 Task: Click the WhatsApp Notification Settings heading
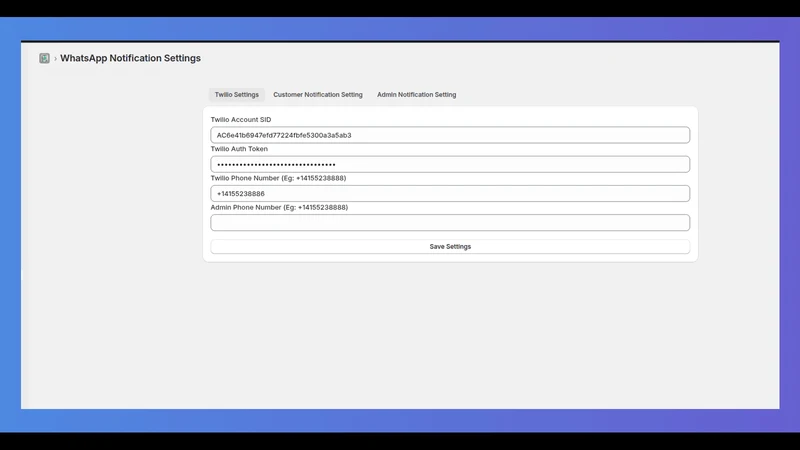[130, 58]
